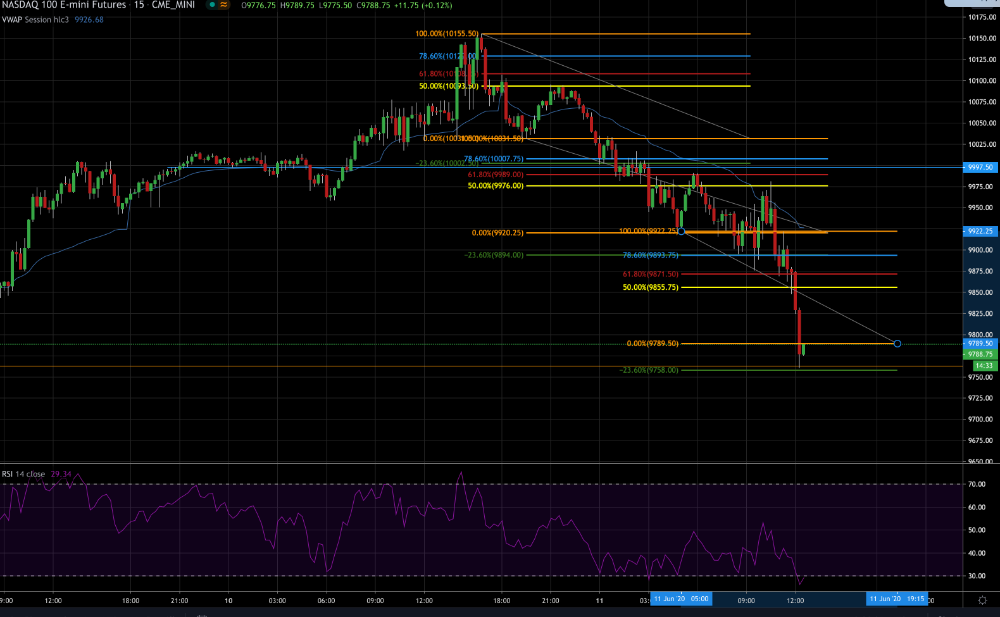1000x617 pixels.
Task: Click the 11 Jun '20 05:00 time marker
Action: click(681, 598)
